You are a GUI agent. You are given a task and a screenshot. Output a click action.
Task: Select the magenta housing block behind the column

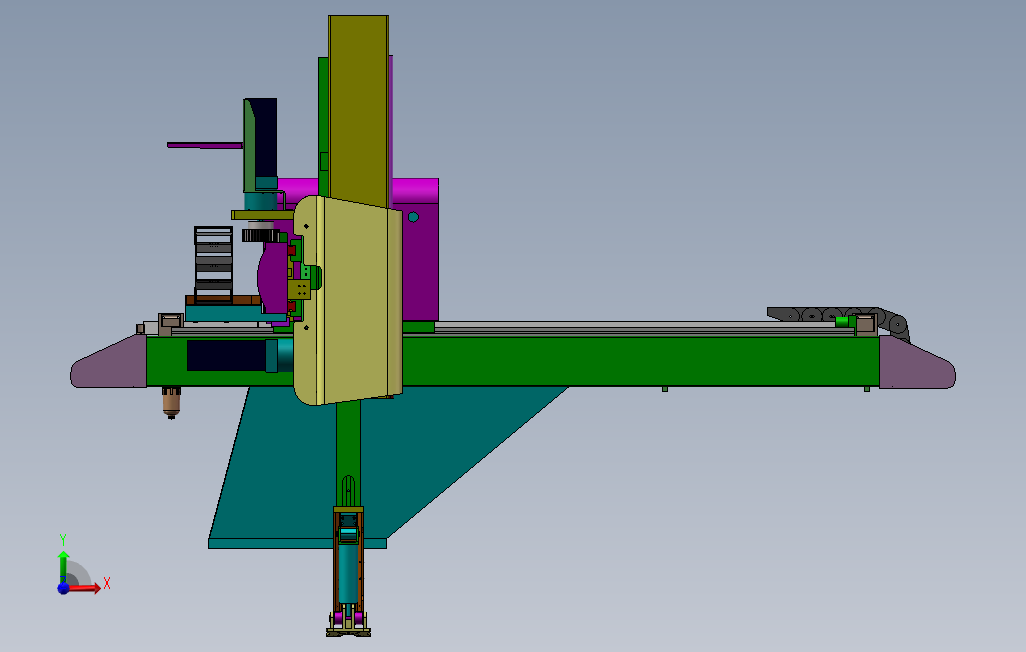(419, 249)
